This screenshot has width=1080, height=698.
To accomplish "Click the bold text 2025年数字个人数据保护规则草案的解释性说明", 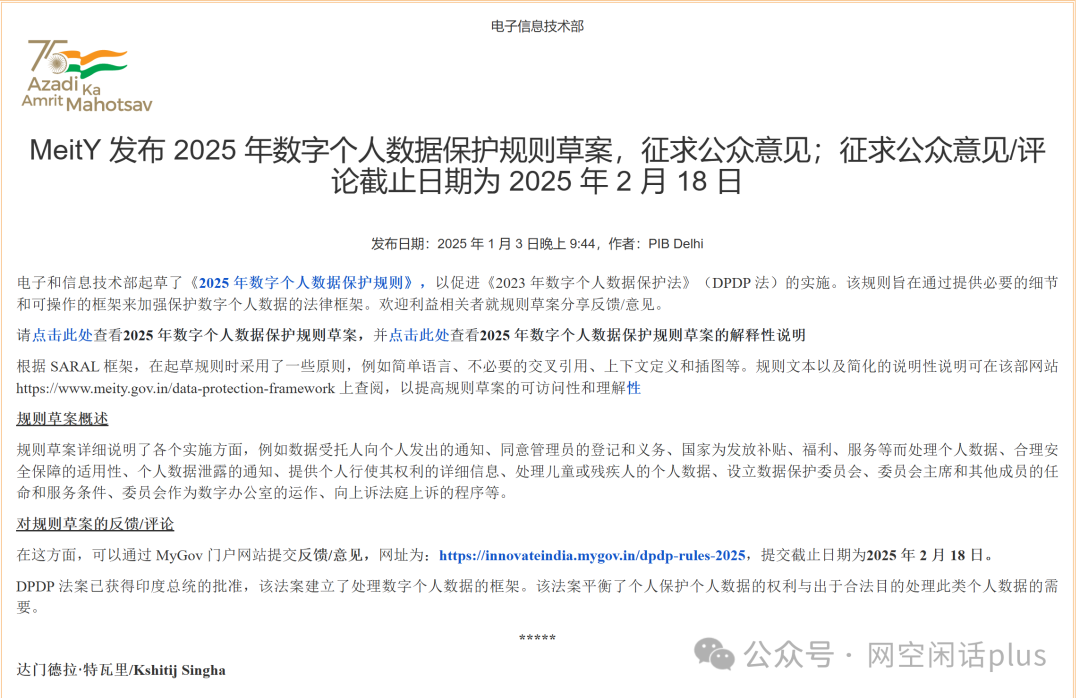I will tap(643, 335).
